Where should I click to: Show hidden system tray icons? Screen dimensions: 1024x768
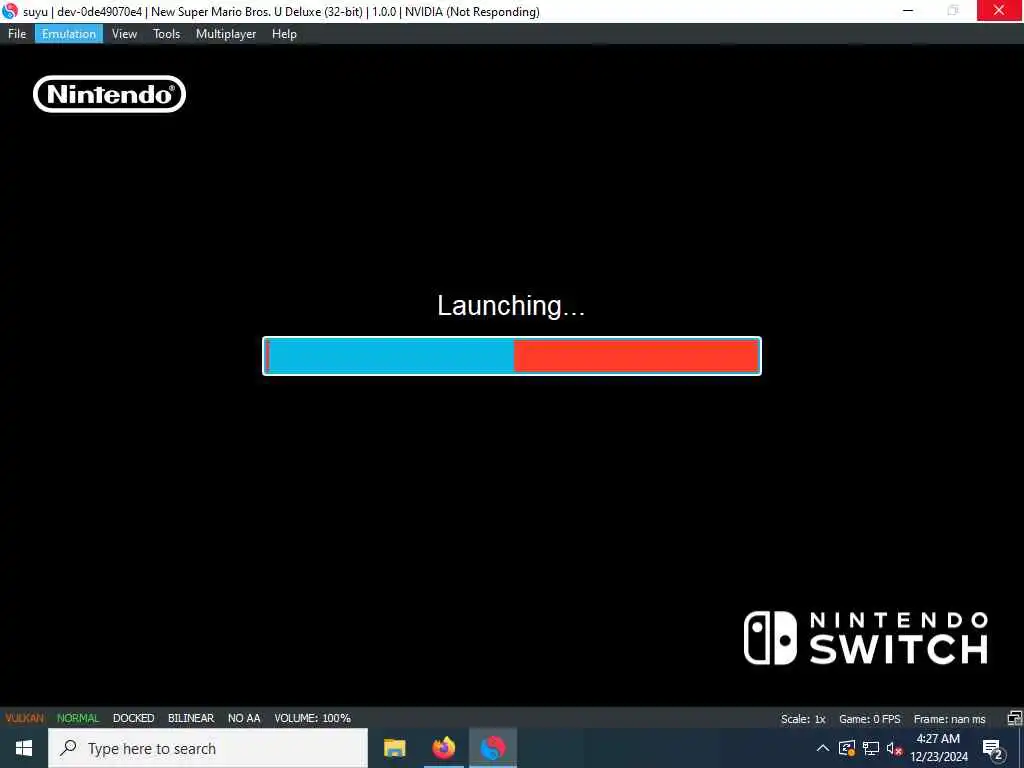(x=823, y=748)
